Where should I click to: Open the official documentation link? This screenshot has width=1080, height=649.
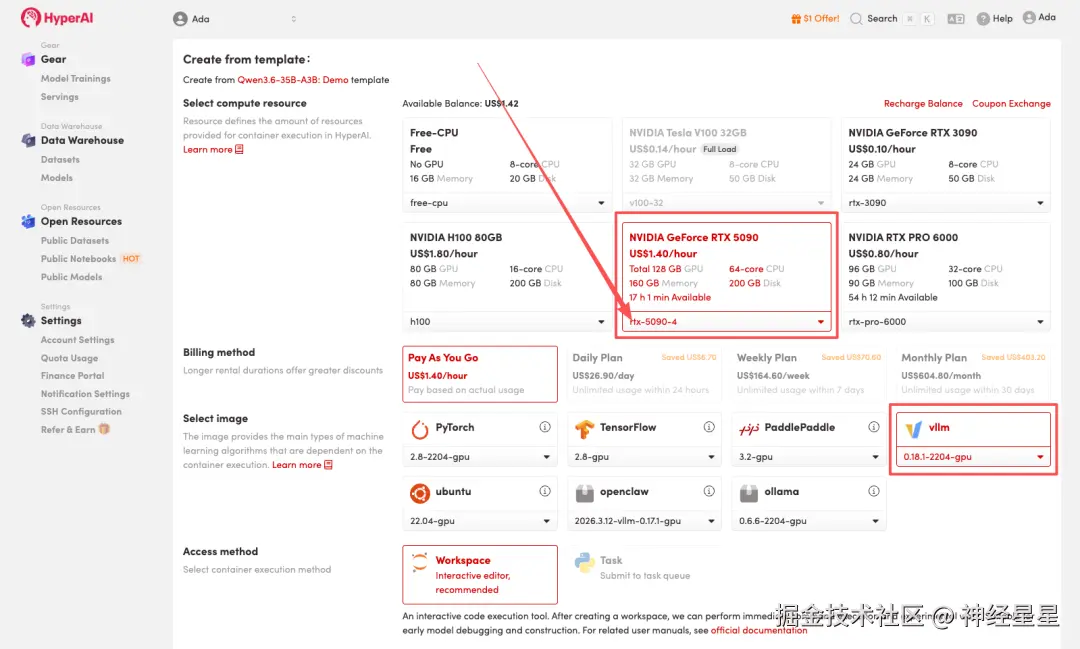(759, 630)
